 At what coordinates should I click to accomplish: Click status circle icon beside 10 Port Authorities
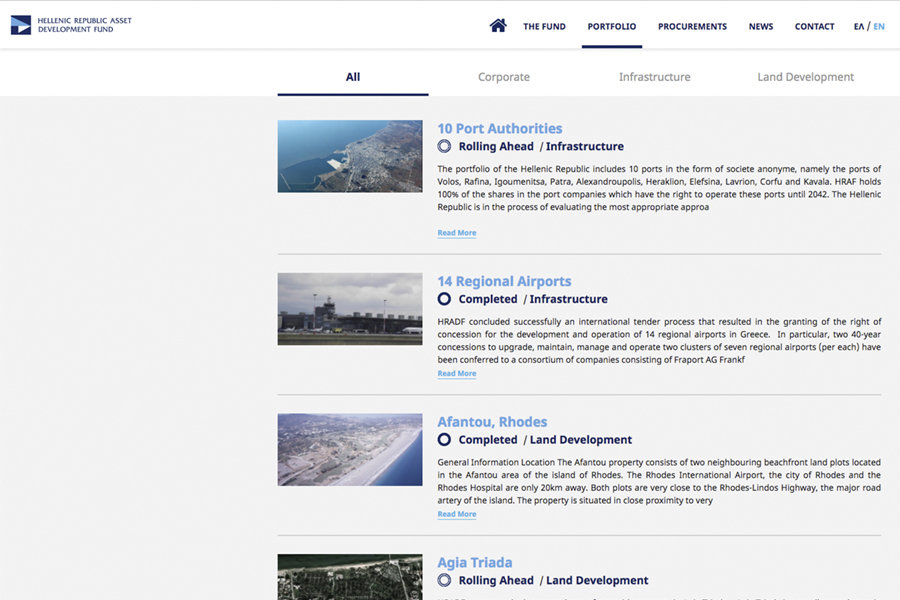445,147
